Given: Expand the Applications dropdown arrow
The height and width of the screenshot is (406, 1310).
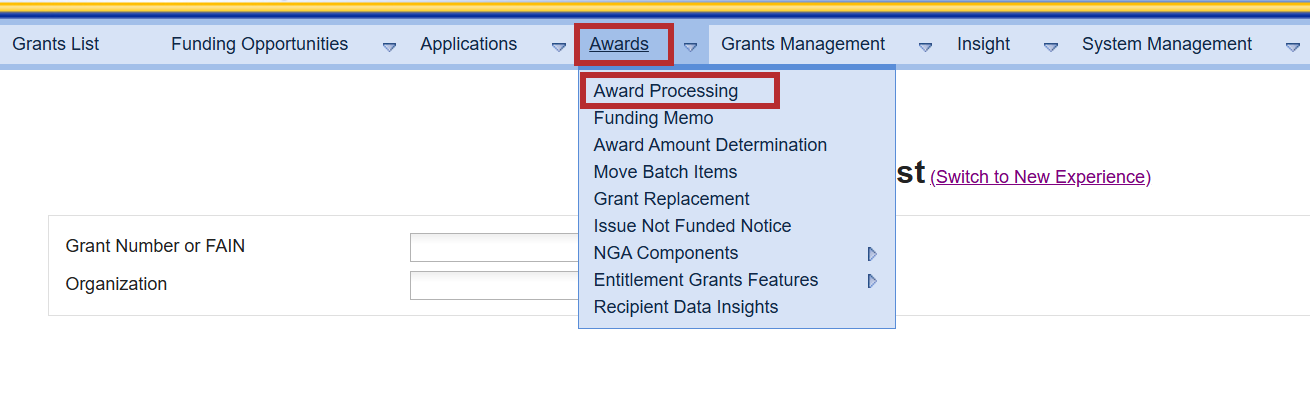Looking at the screenshot, I should point(558,46).
